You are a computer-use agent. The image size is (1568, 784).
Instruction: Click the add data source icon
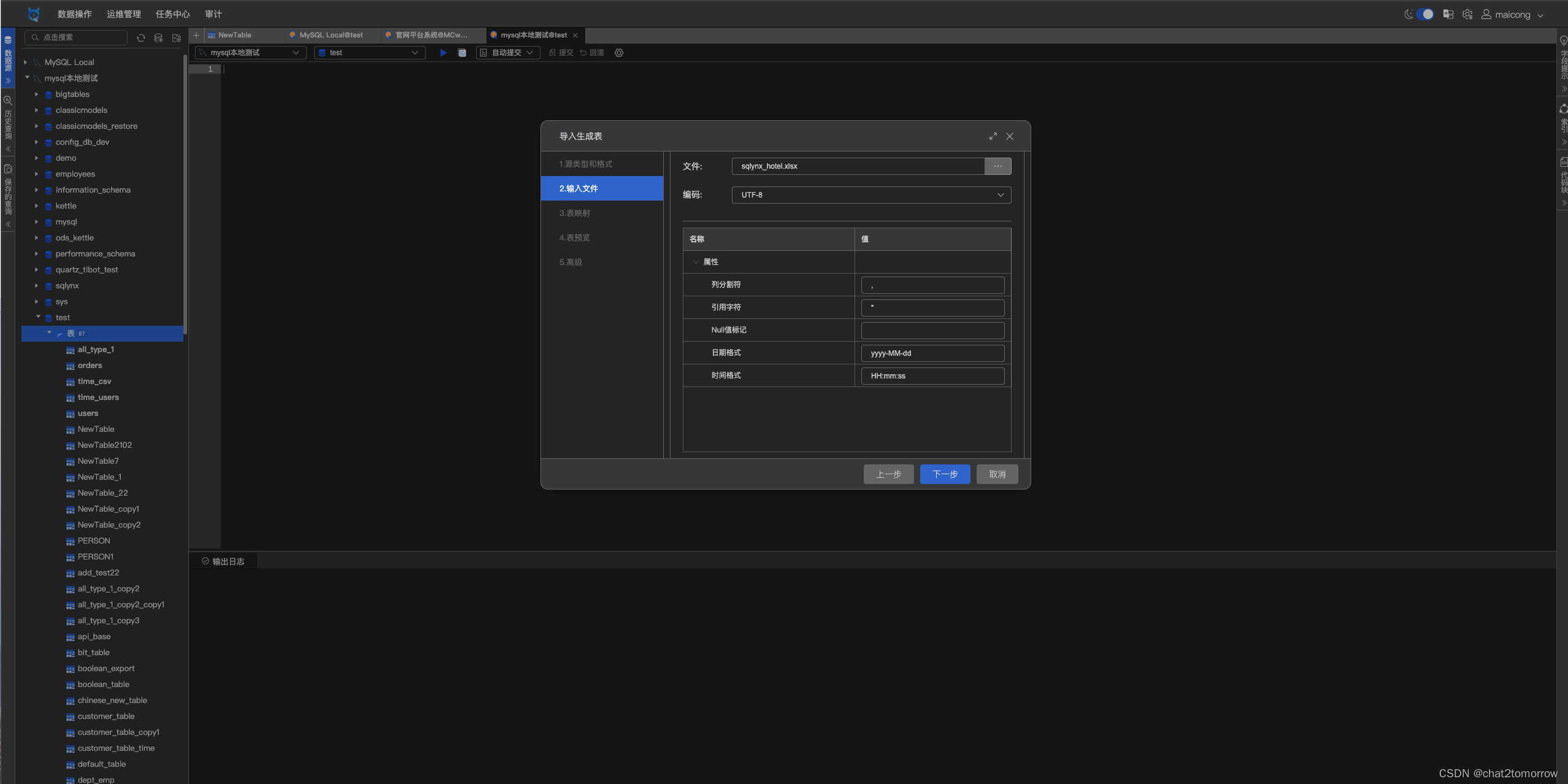pyautogui.click(x=158, y=38)
